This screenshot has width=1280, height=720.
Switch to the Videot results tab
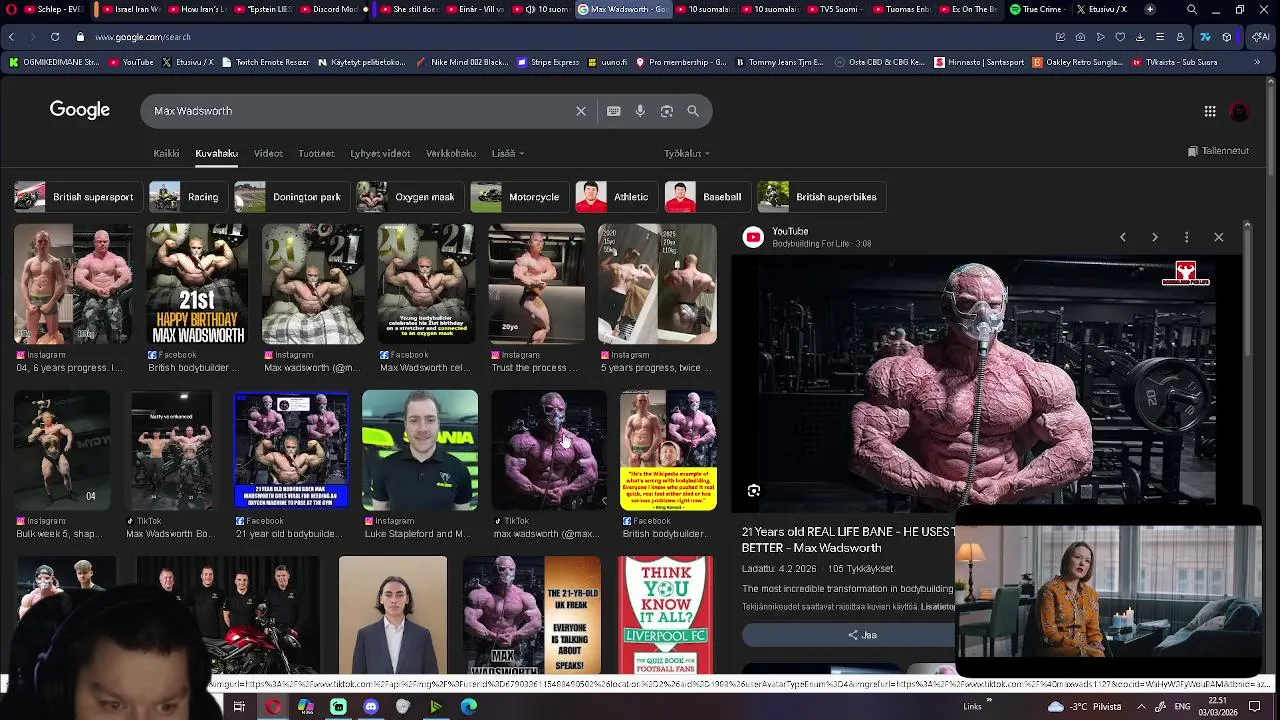[x=268, y=153]
